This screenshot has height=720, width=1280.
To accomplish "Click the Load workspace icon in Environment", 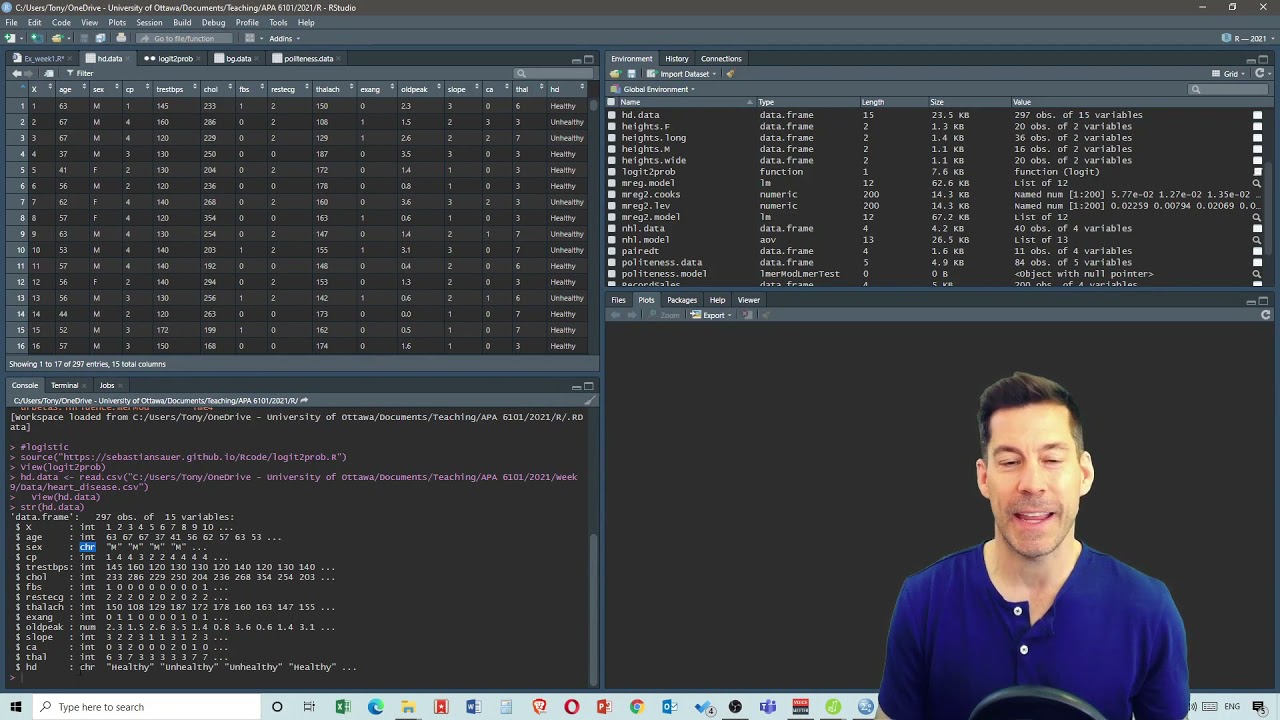I will [615, 73].
